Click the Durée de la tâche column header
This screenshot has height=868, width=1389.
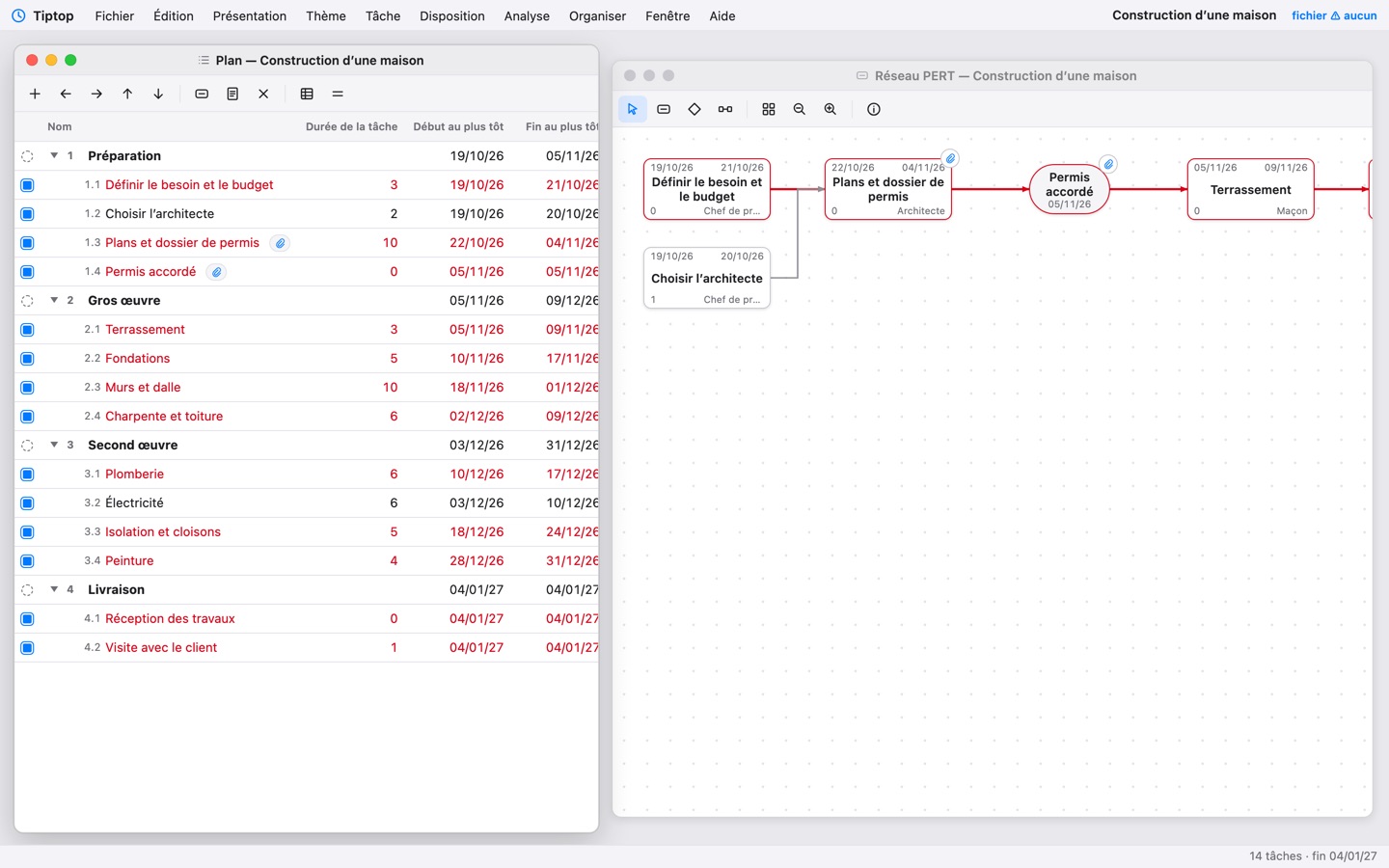(x=351, y=126)
